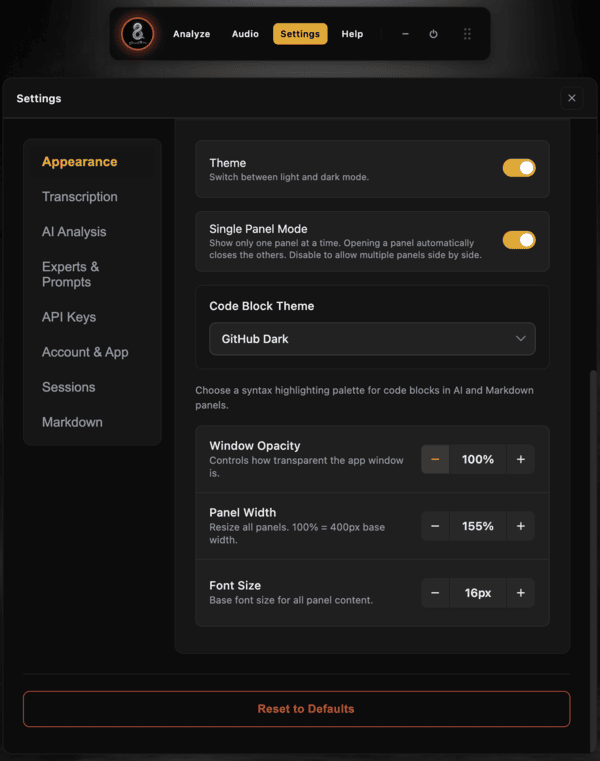Minimize the floating toolbar with dash icon
This screenshot has width=600, height=761.
click(x=405, y=34)
